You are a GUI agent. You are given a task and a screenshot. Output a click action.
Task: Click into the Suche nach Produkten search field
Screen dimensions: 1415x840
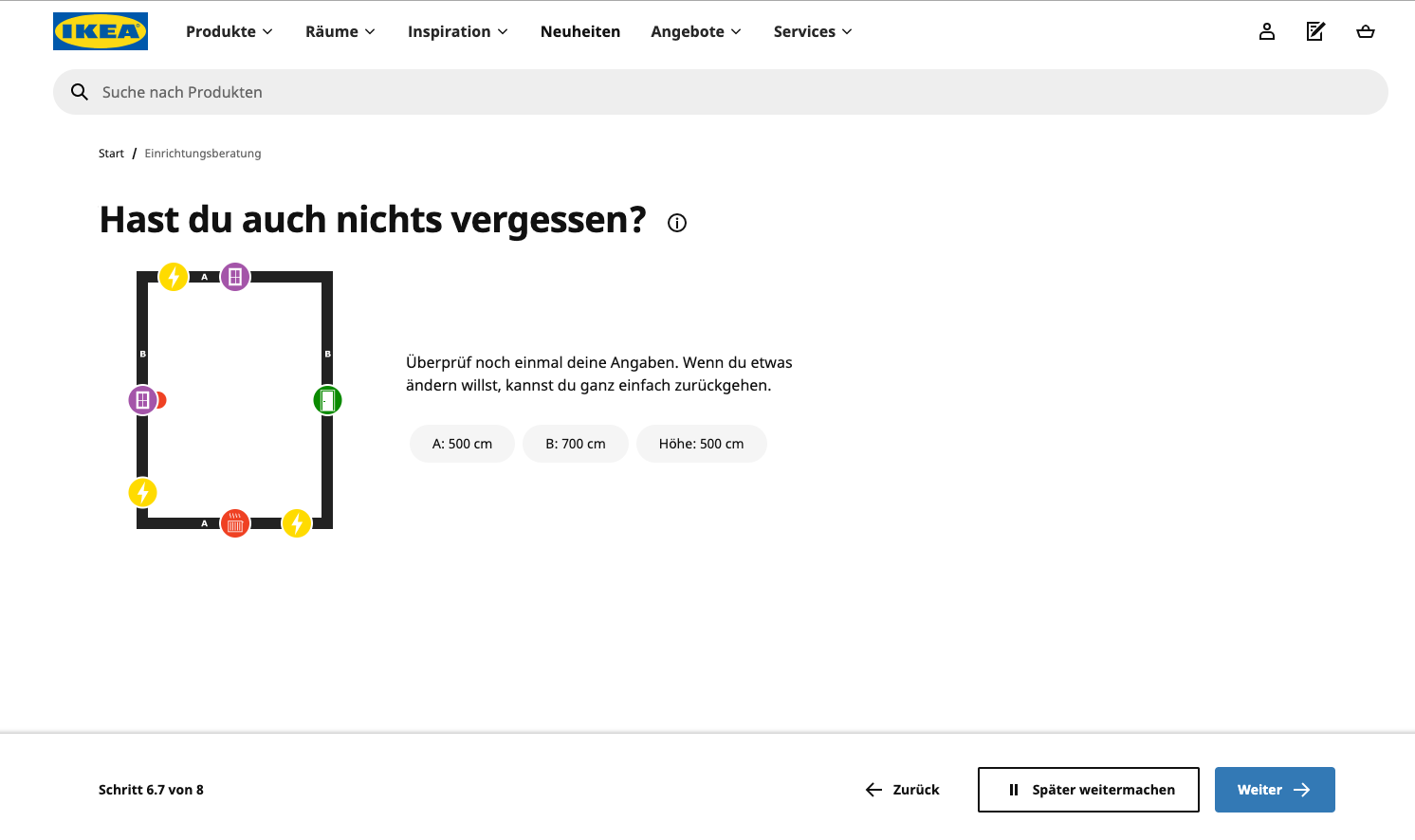[721, 92]
